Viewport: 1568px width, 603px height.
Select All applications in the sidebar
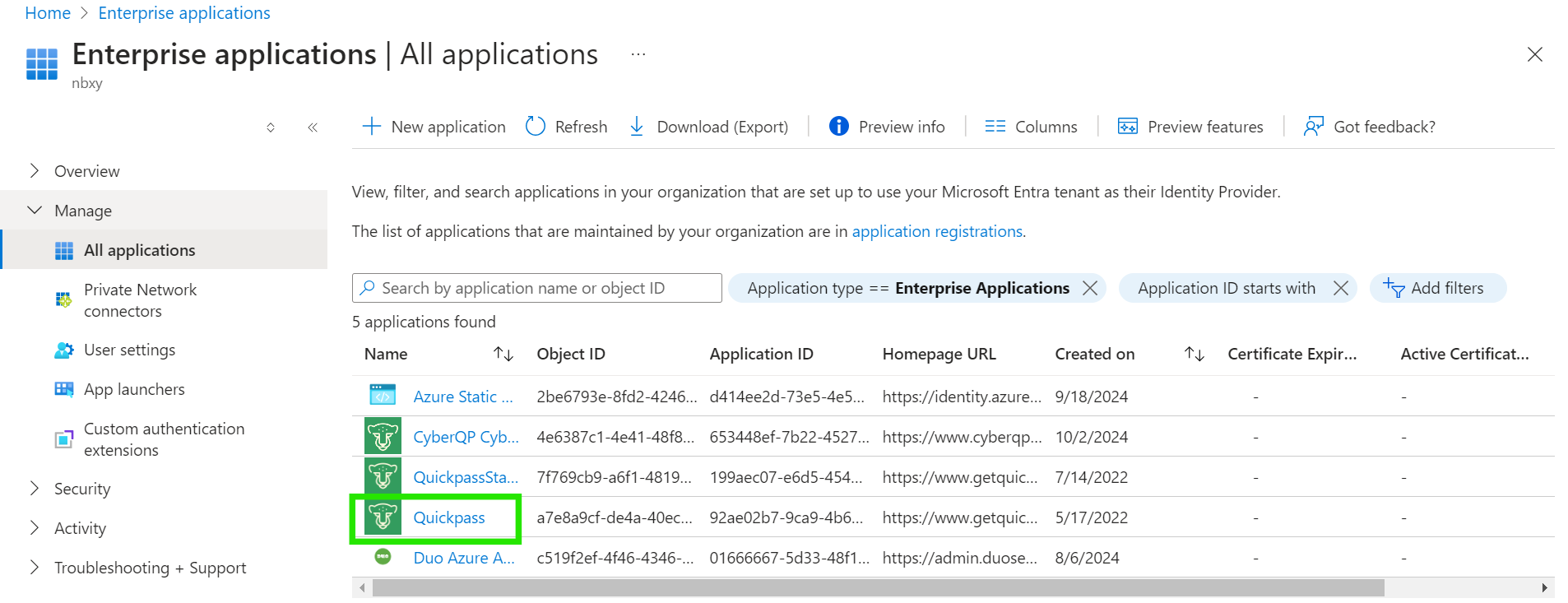165,250
